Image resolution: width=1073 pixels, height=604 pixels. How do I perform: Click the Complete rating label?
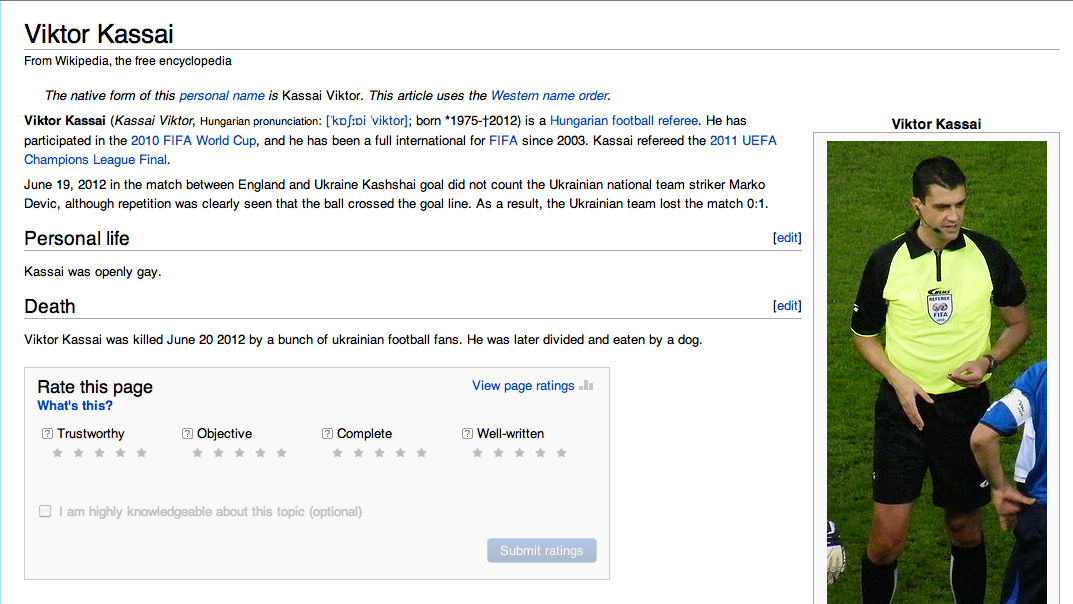click(x=365, y=434)
